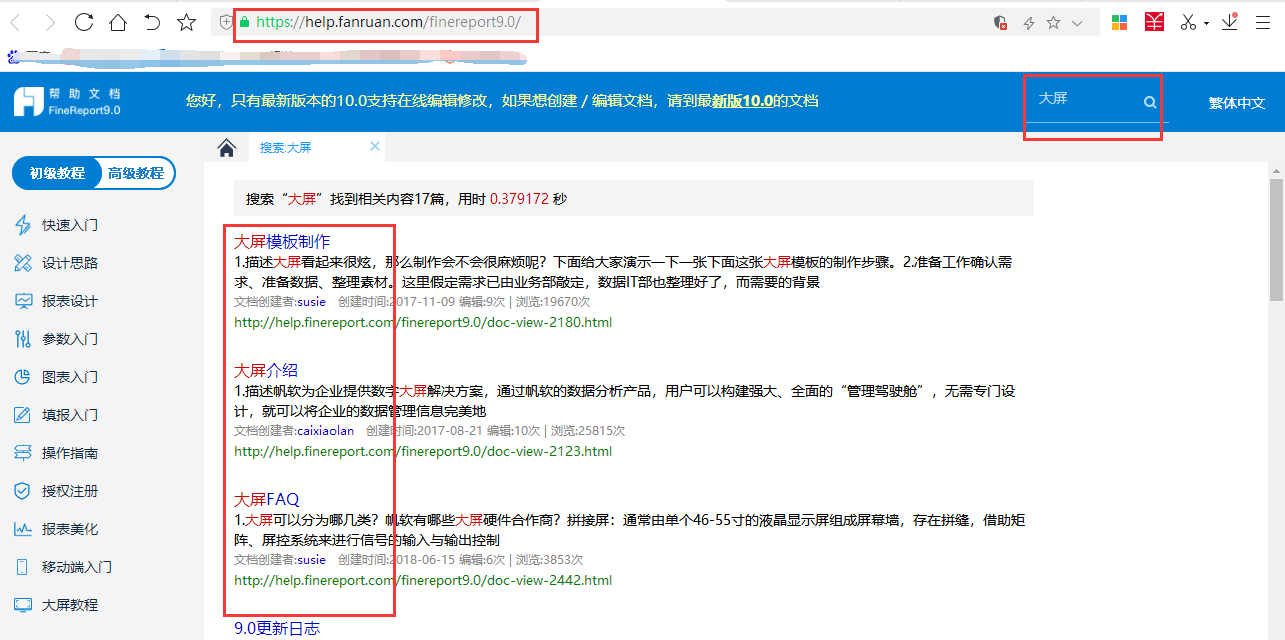The height and width of the screenshot is (640, 1285).
Task: Click the shield security icon in address bar
Action: [x=226, y=22]
